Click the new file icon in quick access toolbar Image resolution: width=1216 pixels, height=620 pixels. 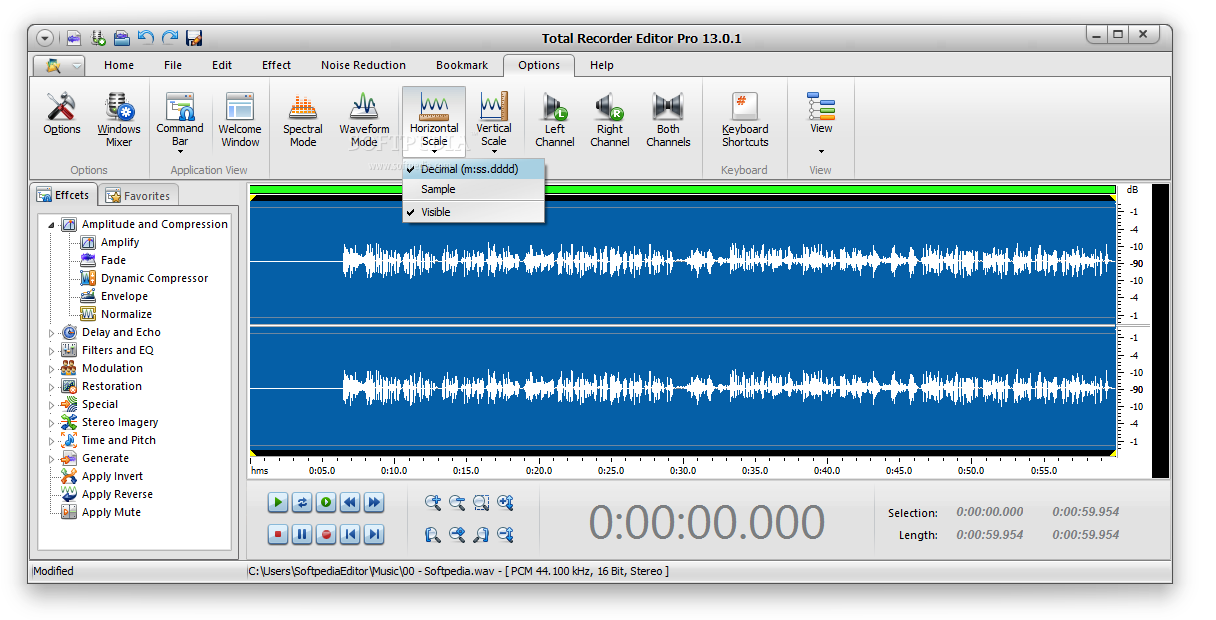point(74,38)
